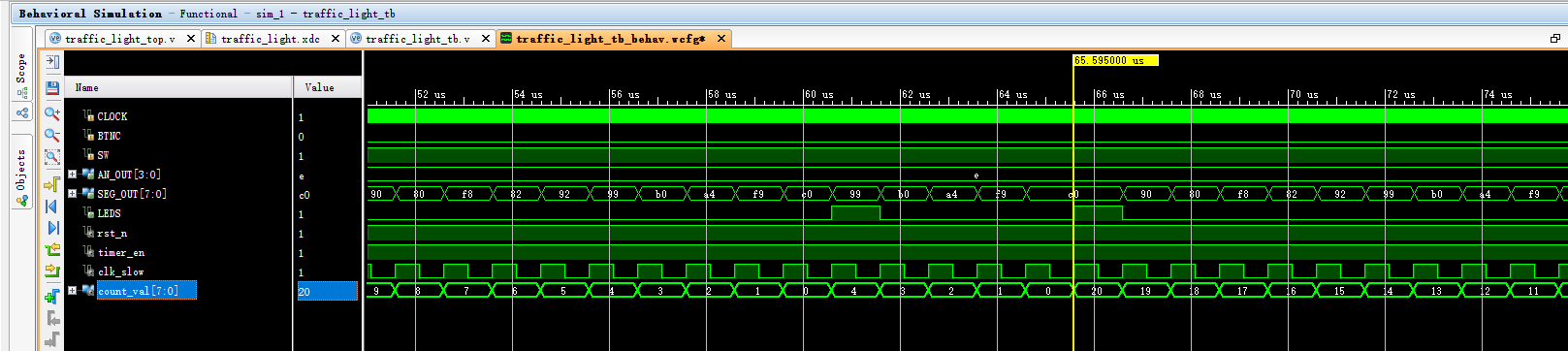Click the Zoom fit icon
The width and height of the screenshot is (1568, 351).
click(52, 156)
